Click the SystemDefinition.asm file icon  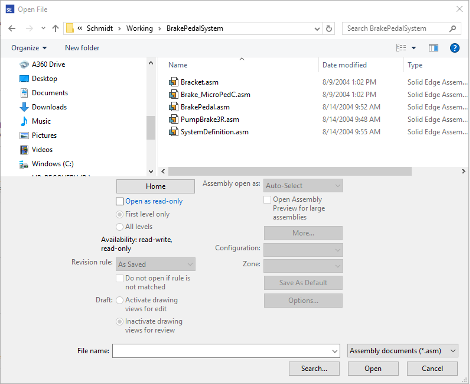point(173,132)
